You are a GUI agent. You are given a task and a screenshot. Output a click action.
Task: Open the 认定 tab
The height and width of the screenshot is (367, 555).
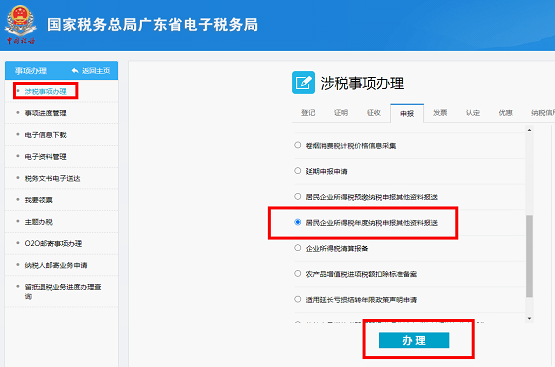[473, 113]
